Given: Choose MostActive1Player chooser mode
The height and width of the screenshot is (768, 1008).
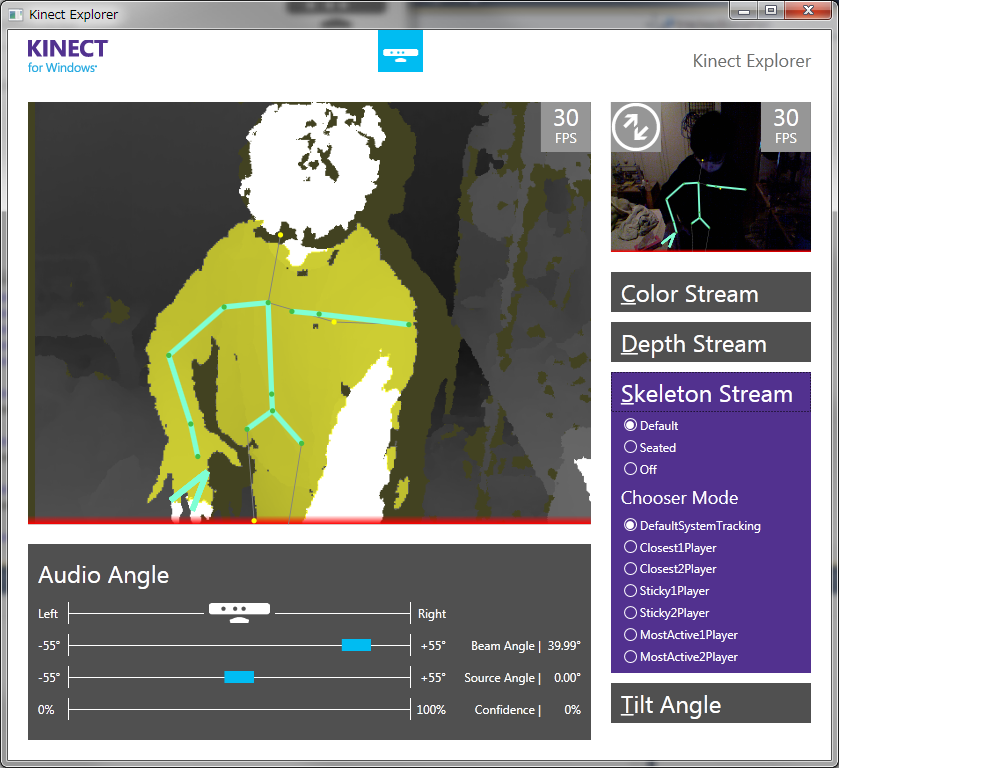Looking at the screenshot, I should pos(681,635).
